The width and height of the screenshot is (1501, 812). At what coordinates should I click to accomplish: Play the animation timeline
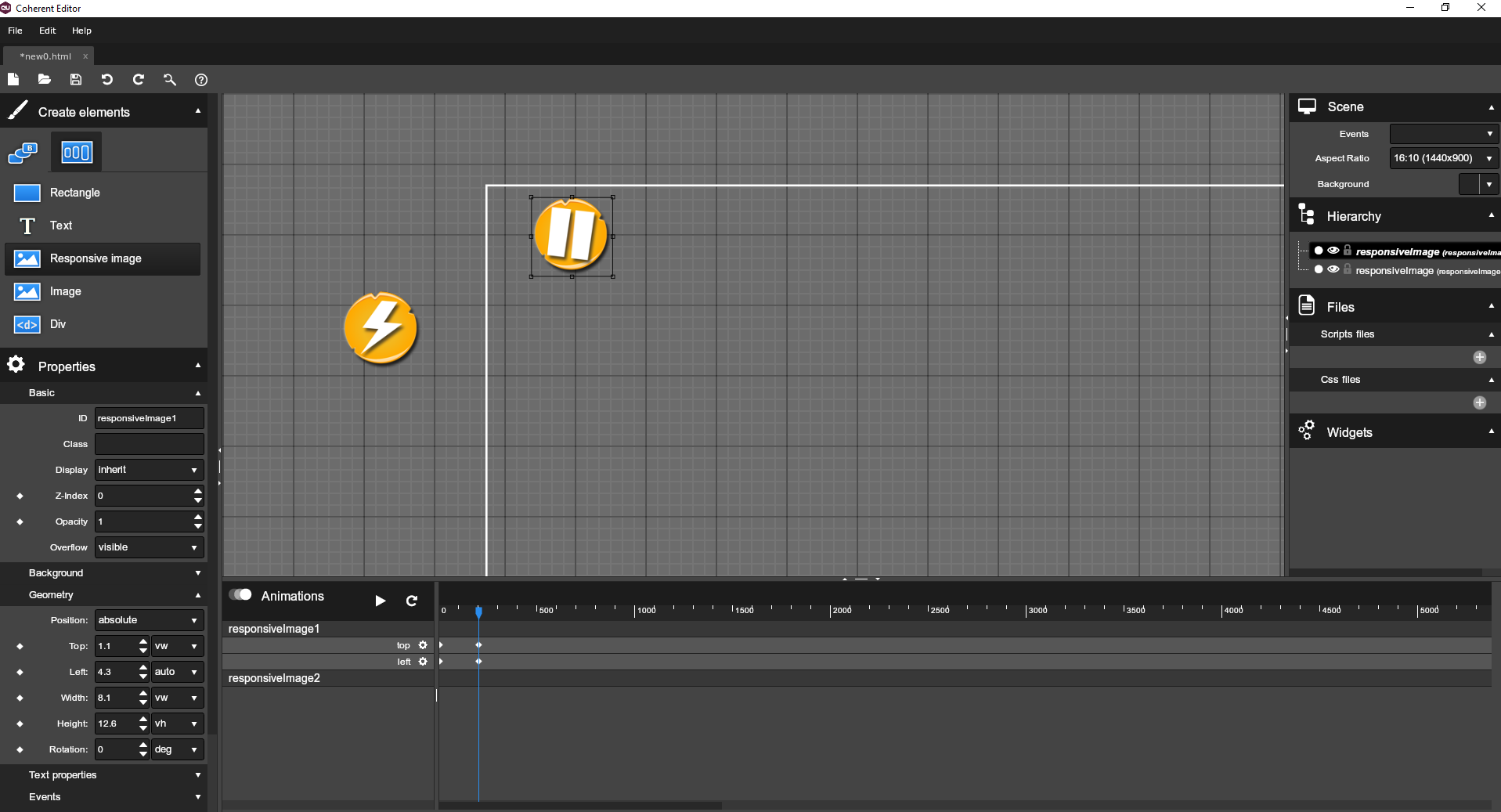pos(381,601)
